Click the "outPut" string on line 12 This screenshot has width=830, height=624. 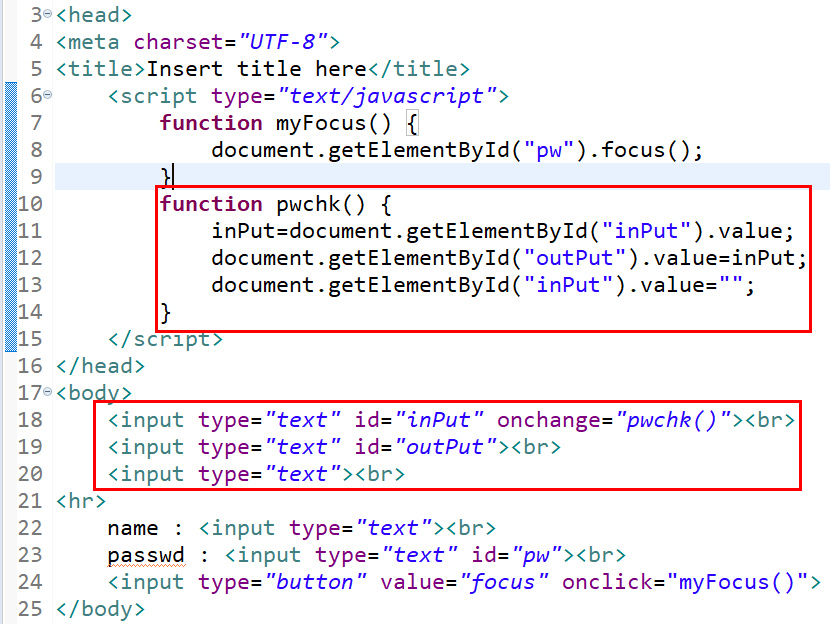point(575,258)
